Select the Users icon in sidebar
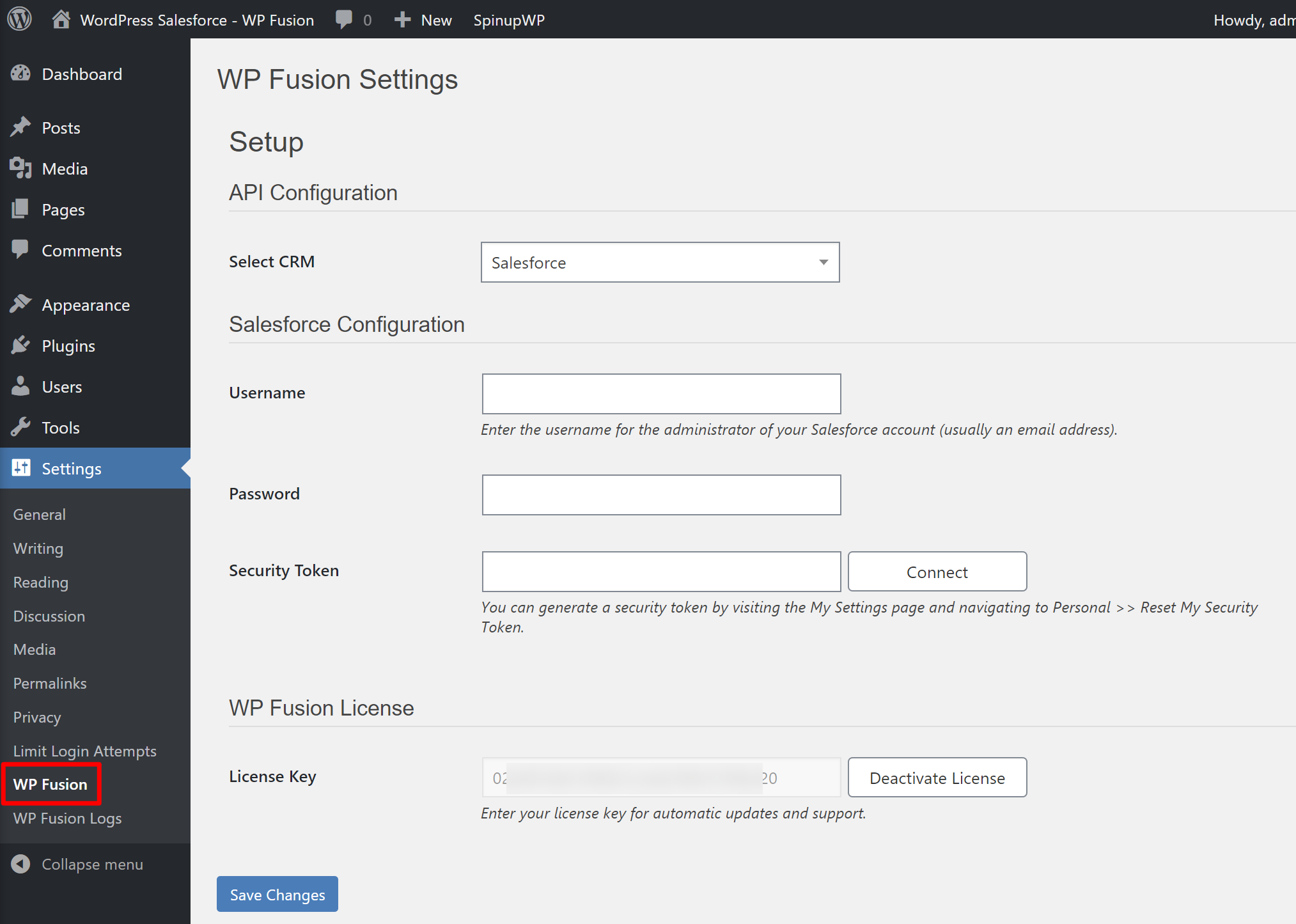 click(x=21, y=386)
